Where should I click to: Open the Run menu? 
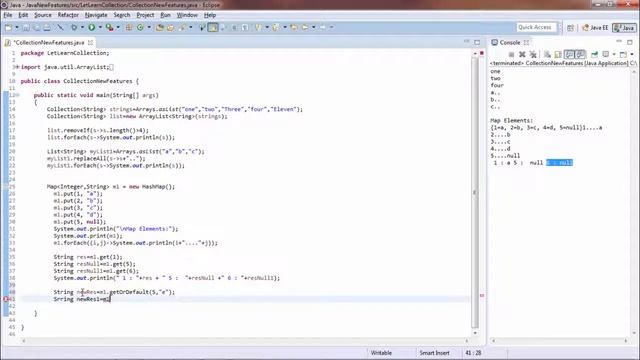point(165,15)
